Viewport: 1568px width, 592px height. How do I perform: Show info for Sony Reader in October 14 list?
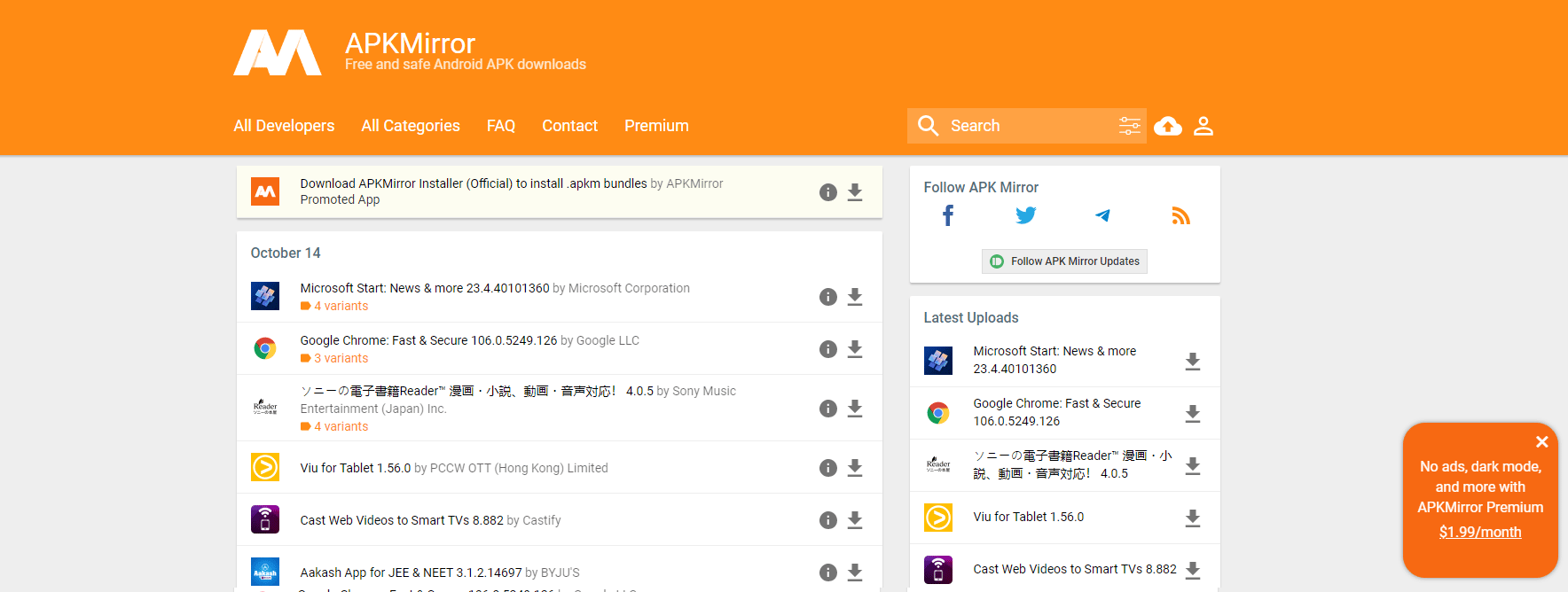point(828,409)
